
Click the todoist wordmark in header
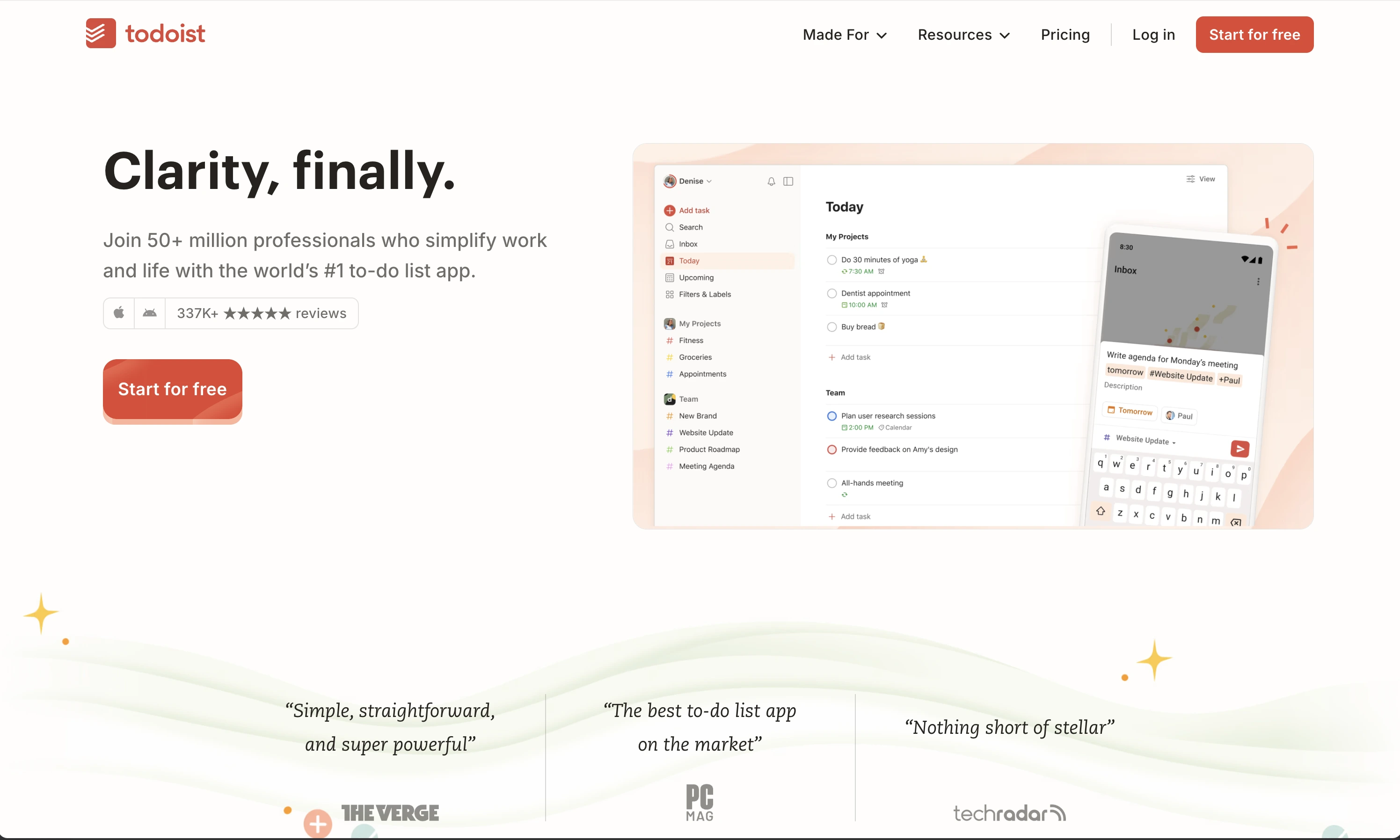point(165,34)
